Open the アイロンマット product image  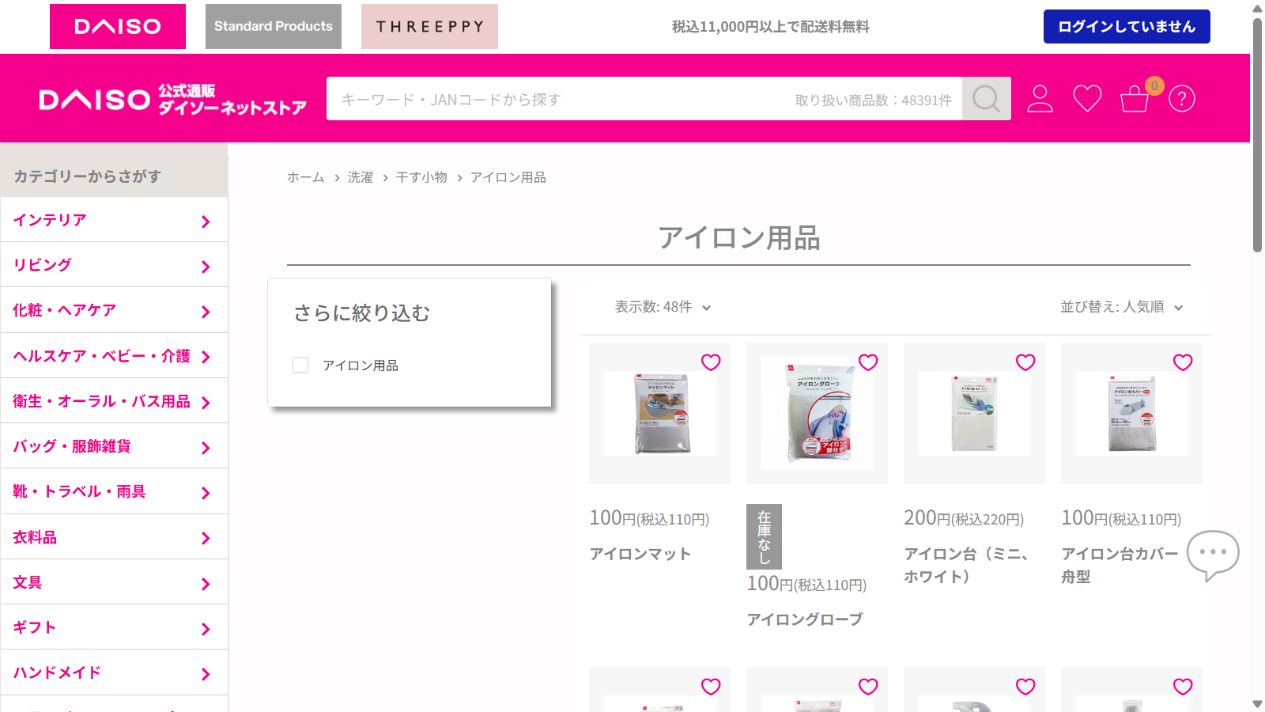[660, 414]
